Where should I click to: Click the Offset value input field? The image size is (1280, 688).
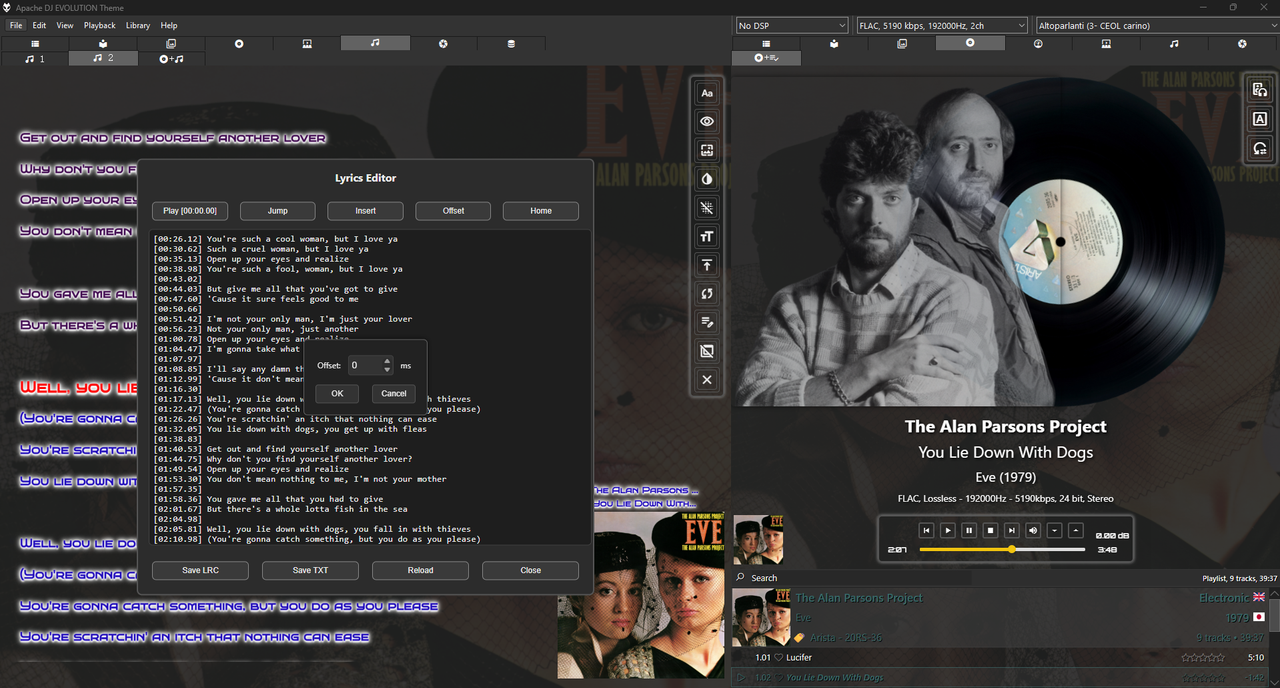365,366
